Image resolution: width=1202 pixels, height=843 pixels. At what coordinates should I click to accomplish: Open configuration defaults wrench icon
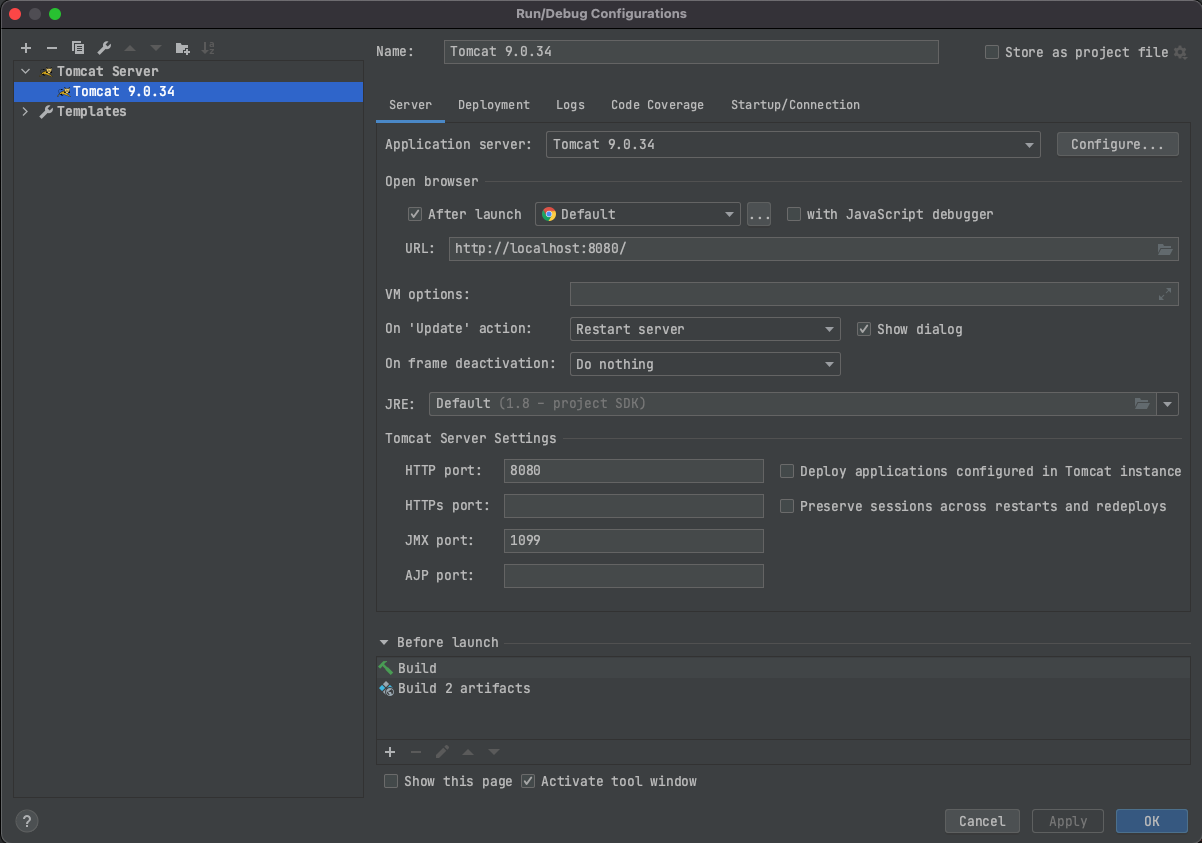[x=104, y=48]
